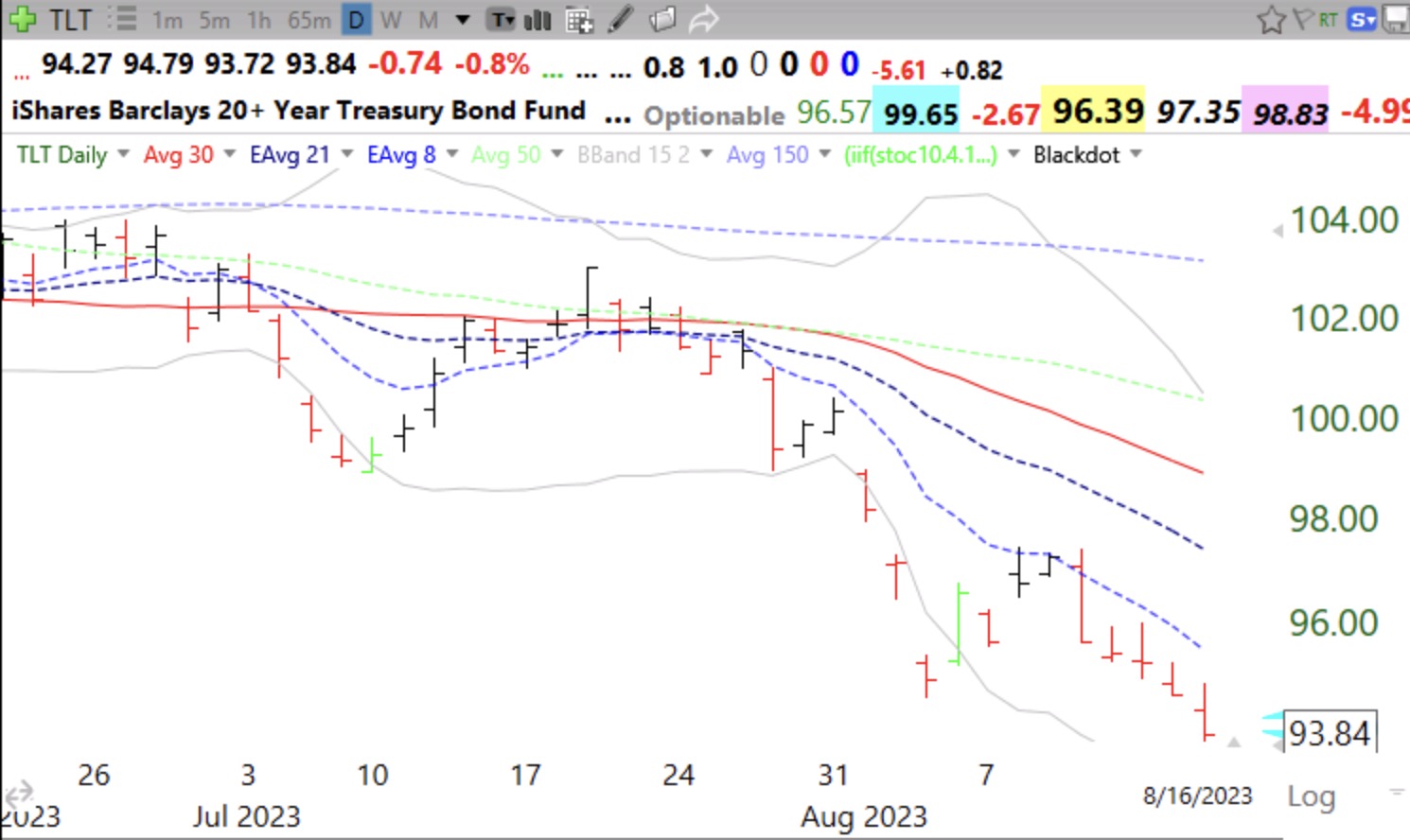Viewport: 1410px width, 840px height.
Task: Click the 94.79 high price value
Action: point(158,64)
